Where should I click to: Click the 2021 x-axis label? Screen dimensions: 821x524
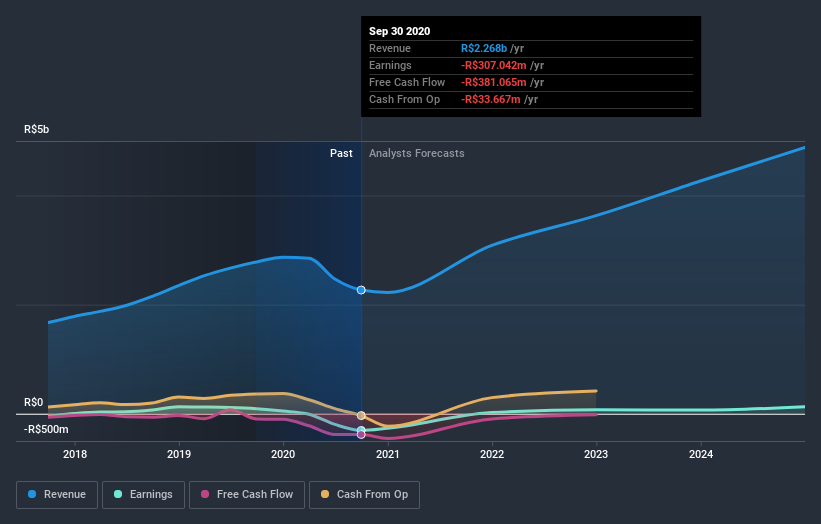388,454
